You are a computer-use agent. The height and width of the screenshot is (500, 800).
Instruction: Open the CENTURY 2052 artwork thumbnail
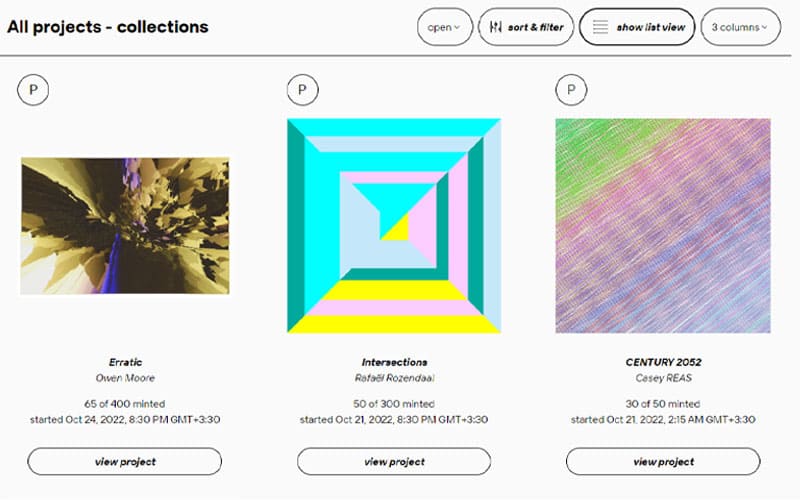[x=663, y=225]
